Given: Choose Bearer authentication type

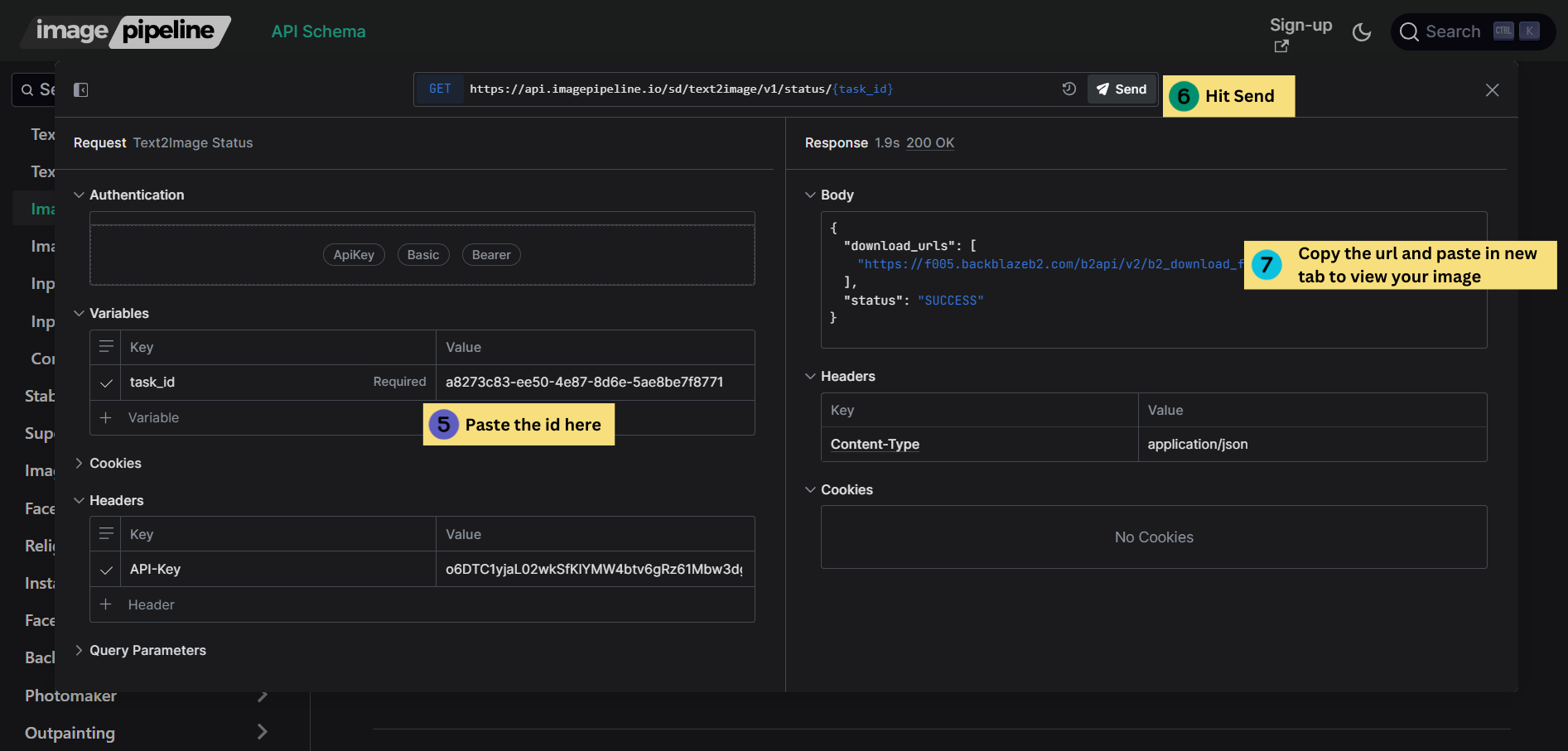Looking at the screenshot, I should pos(491,255).
